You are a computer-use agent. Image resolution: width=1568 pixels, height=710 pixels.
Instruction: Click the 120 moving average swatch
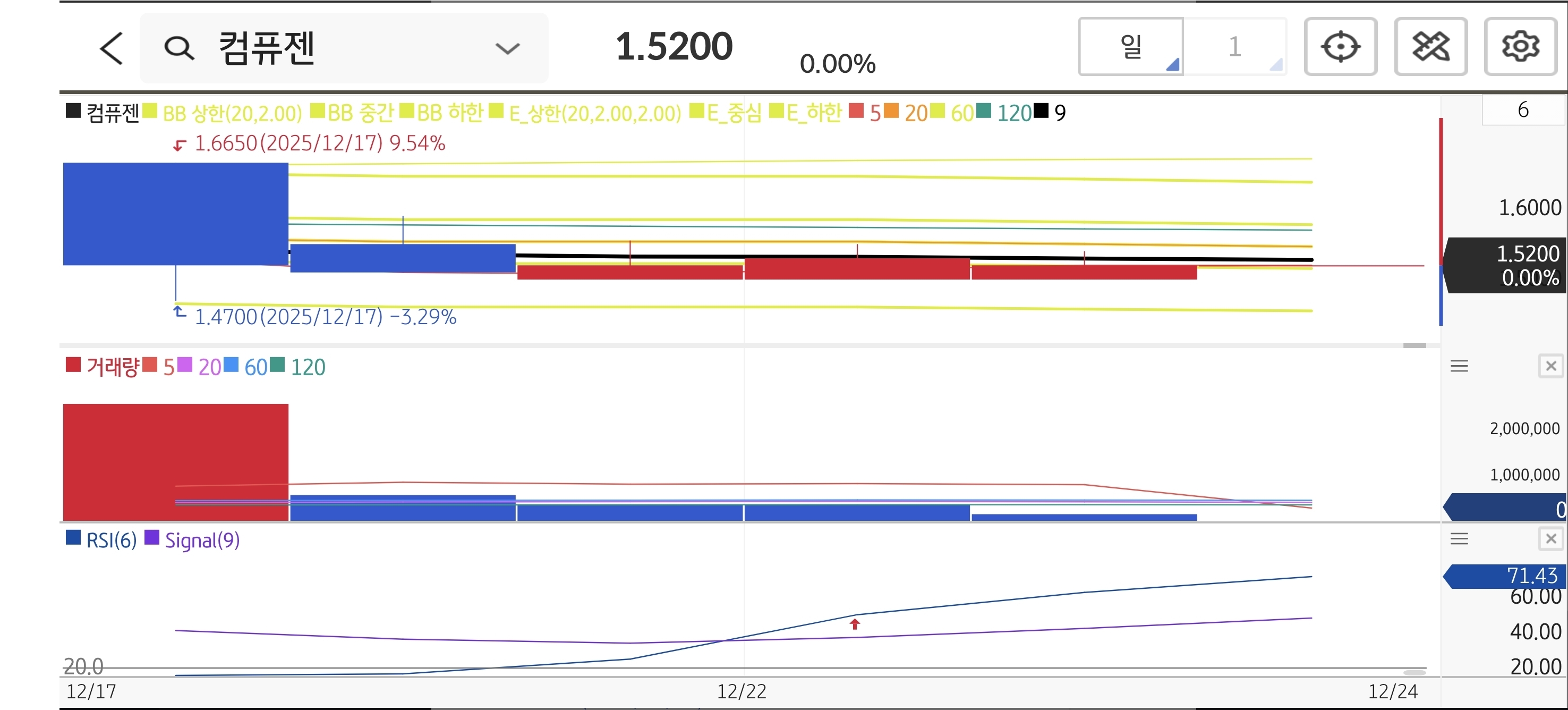[983, 111]
